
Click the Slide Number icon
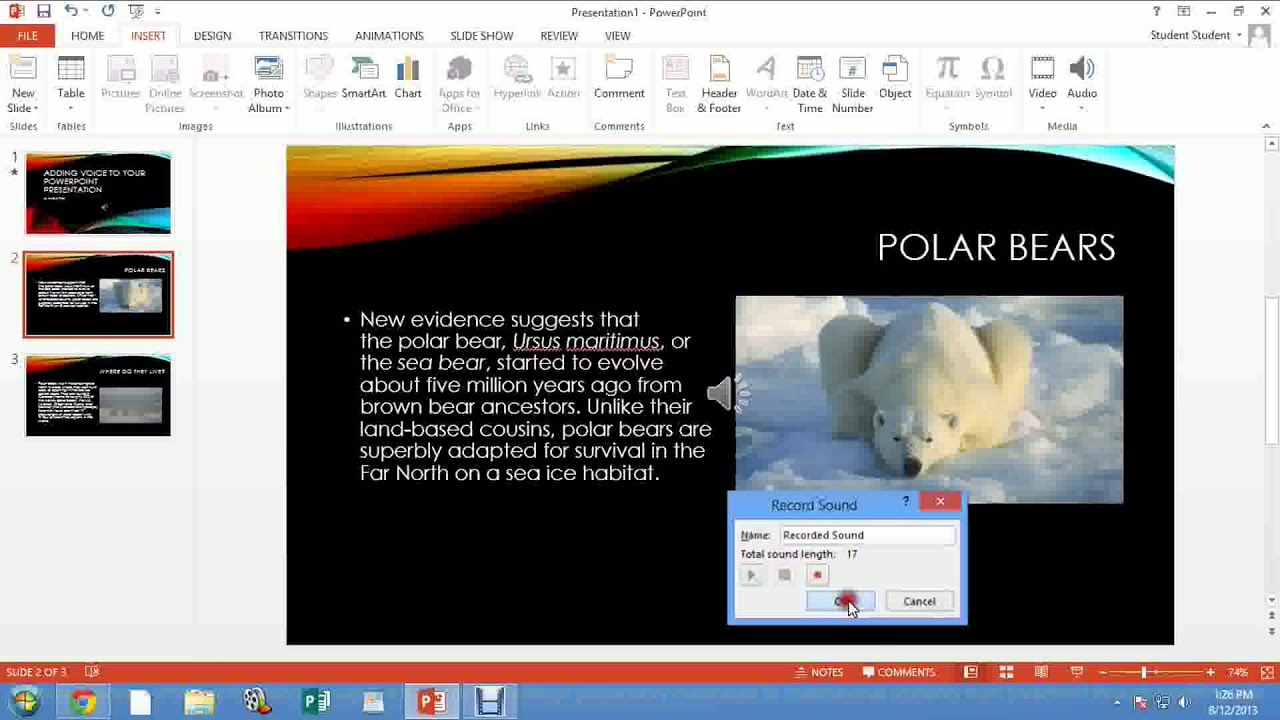pos(852,84)
